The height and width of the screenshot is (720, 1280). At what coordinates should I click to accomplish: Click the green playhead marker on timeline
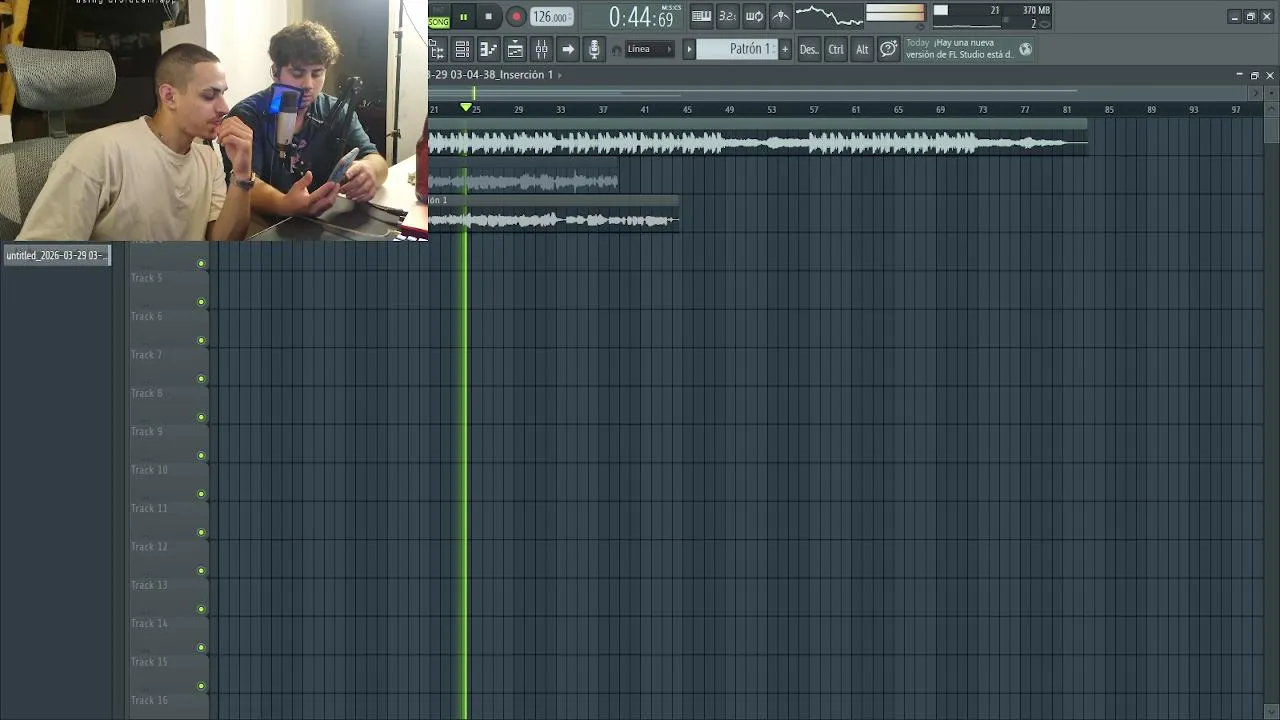(x=466, y=107)
